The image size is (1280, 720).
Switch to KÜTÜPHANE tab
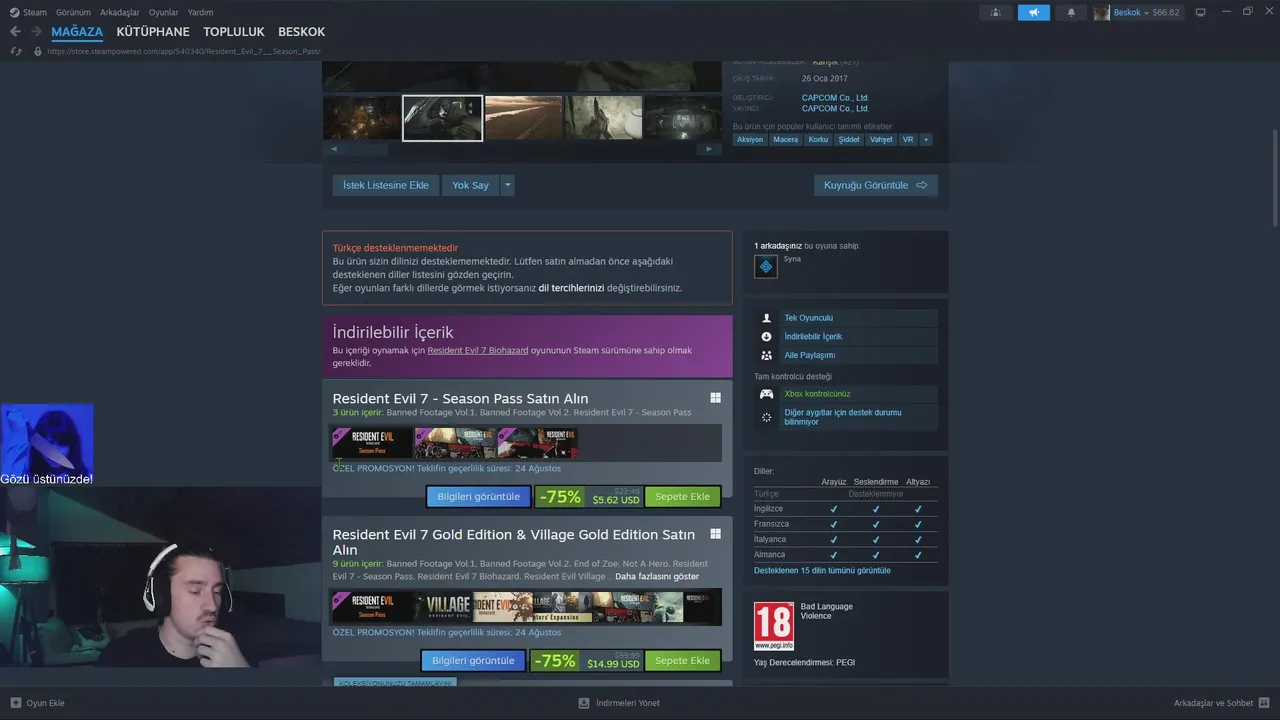click(x=153, y=32)
